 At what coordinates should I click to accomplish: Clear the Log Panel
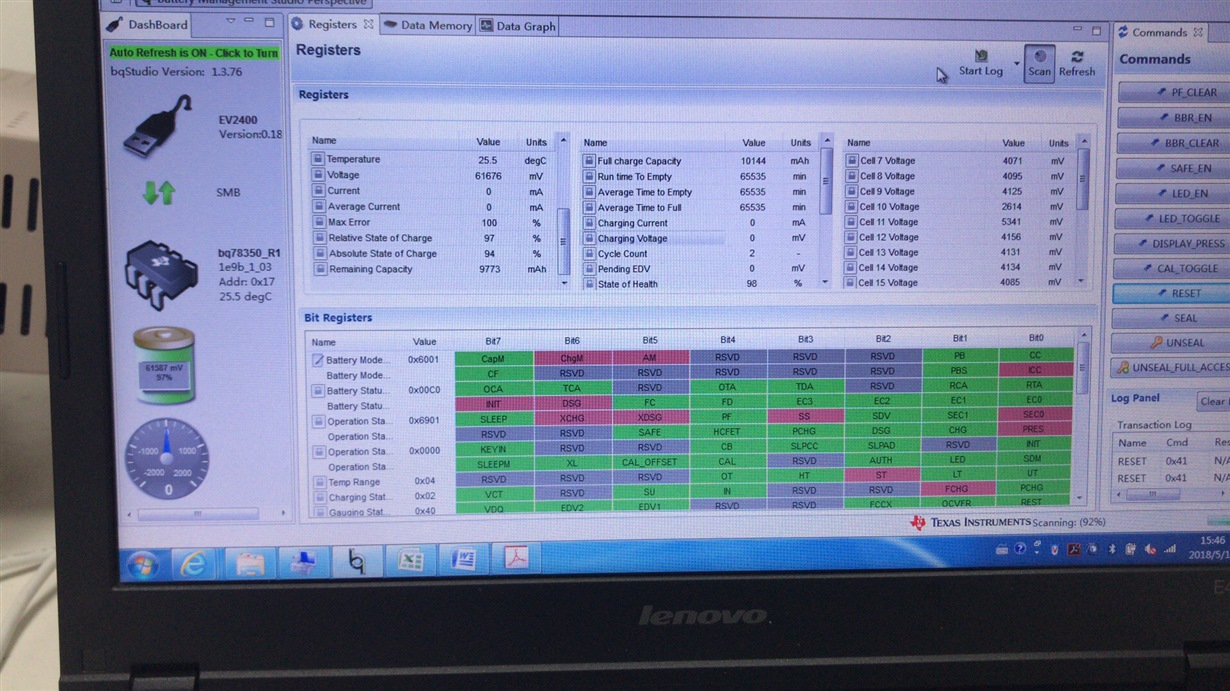[x=1213, y=401]
